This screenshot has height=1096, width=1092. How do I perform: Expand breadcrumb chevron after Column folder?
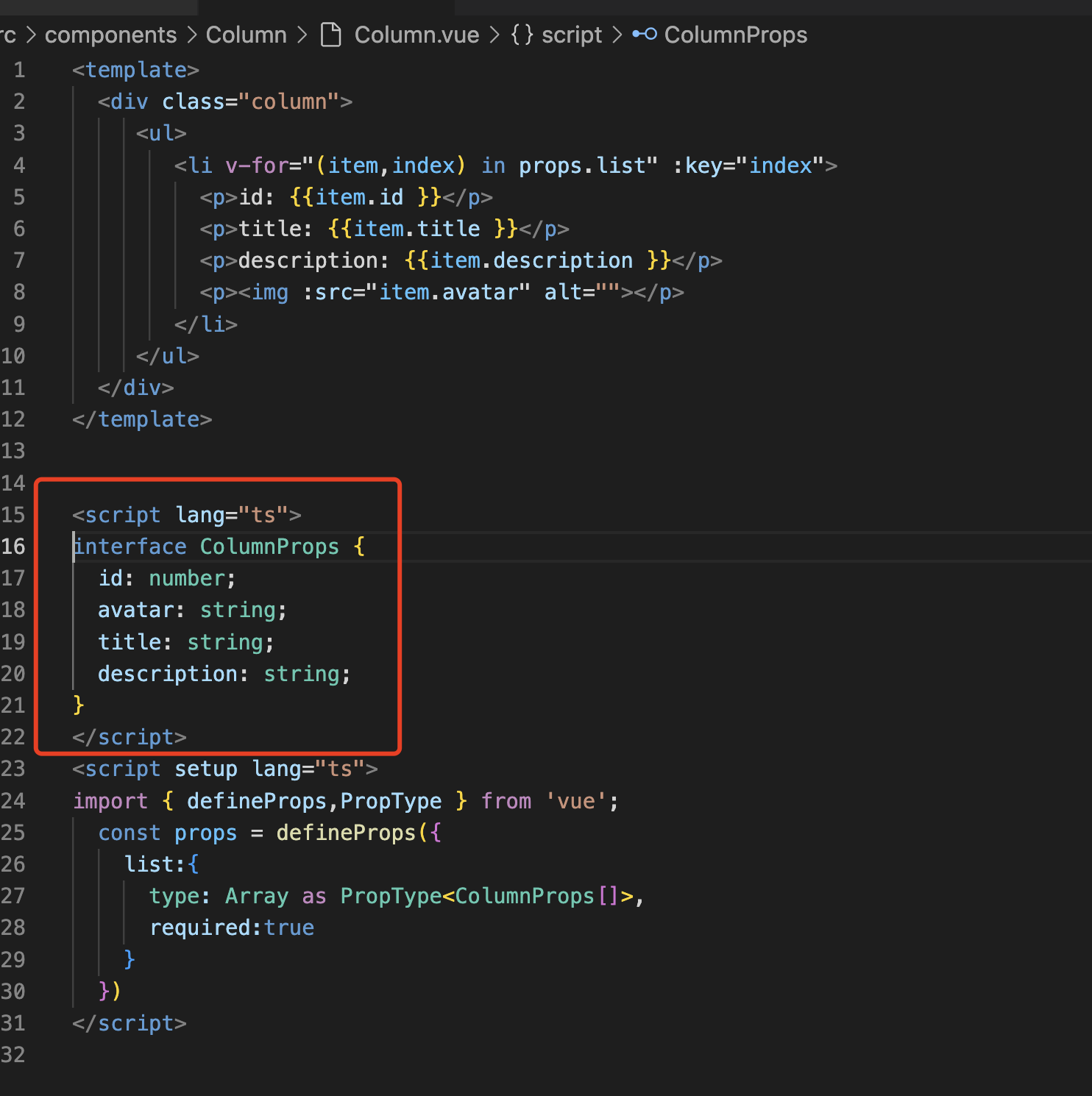tap(302, 35)
